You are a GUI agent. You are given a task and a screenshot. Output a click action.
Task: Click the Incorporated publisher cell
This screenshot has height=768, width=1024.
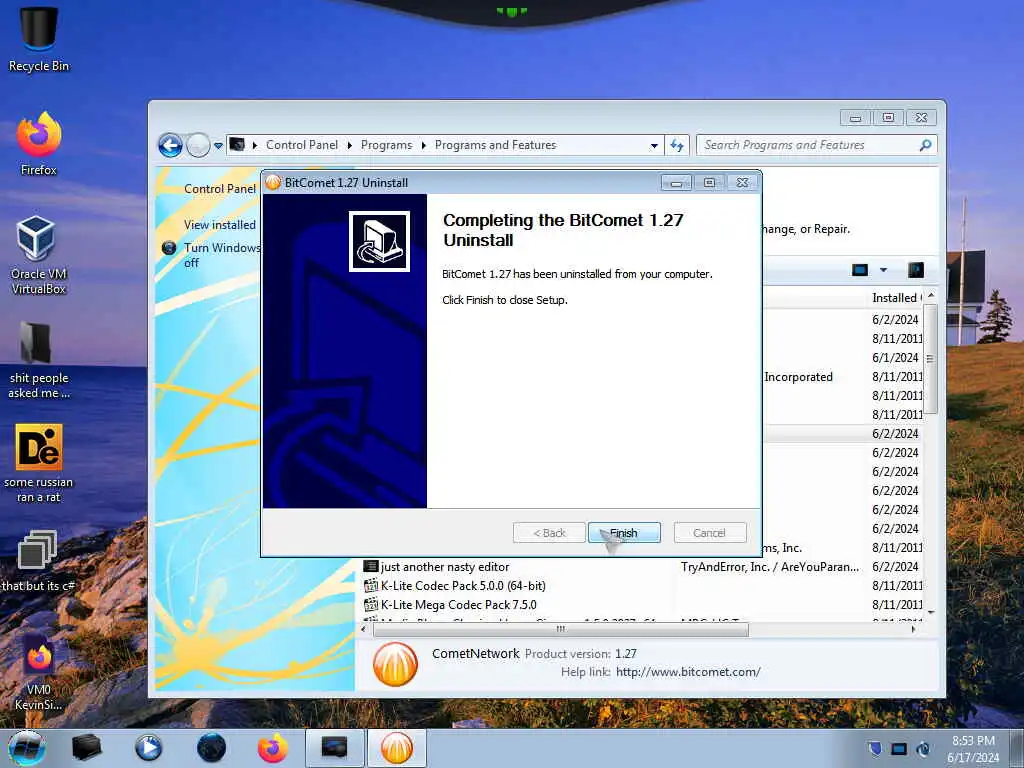[x=798, y=377]
